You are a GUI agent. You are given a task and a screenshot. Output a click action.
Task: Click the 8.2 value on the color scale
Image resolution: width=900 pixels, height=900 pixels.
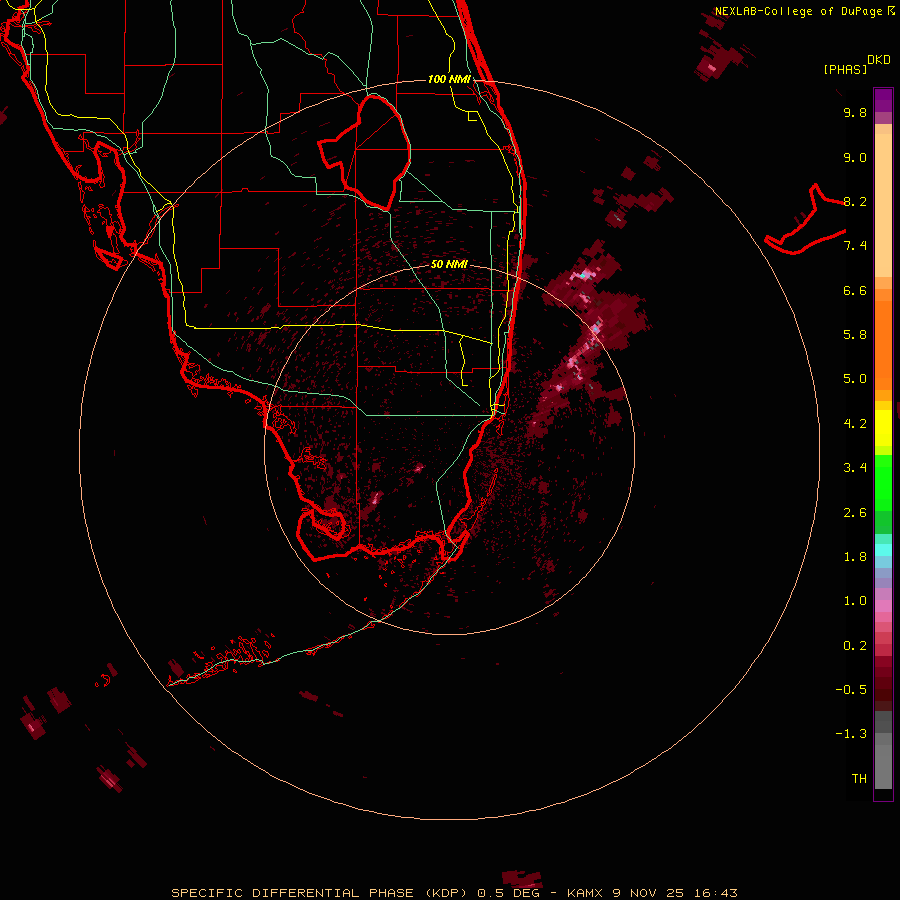click(855, 201)
